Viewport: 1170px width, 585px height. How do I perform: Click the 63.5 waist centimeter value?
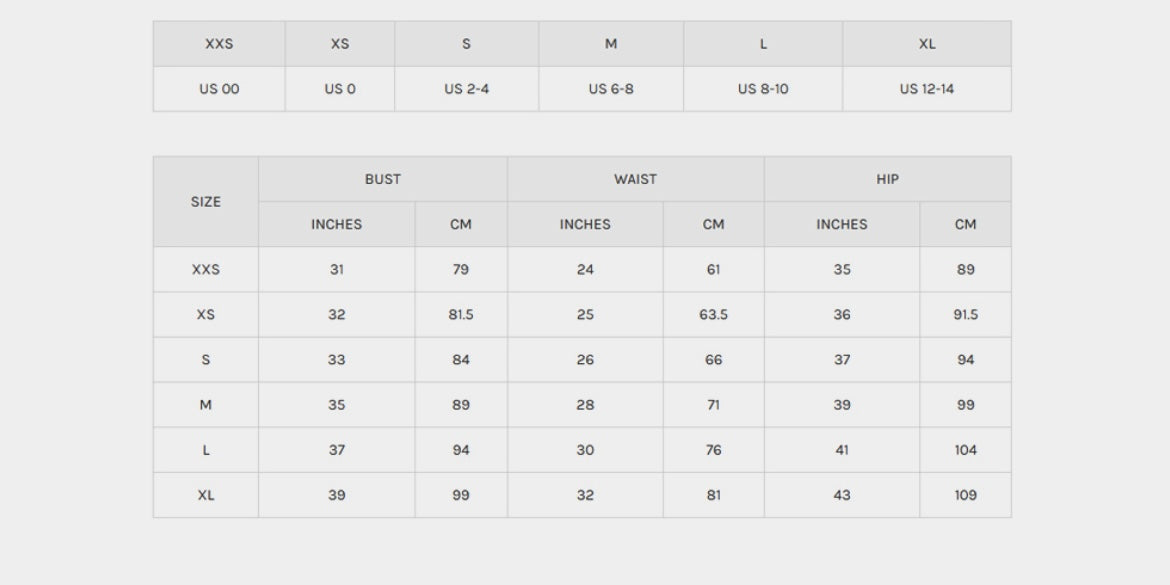tap(713, 314)
